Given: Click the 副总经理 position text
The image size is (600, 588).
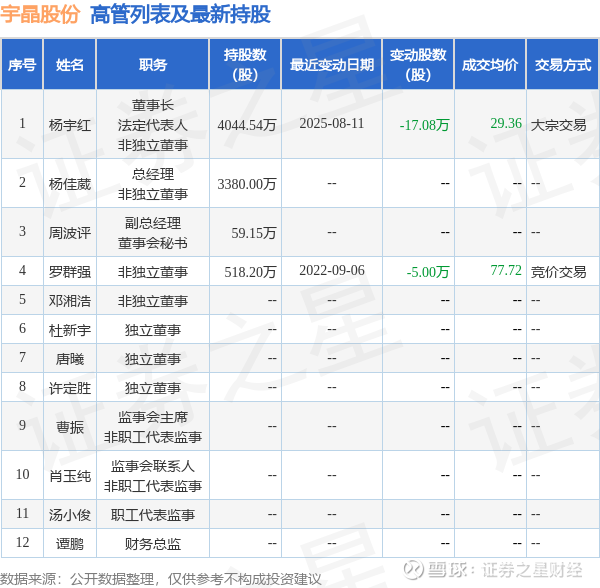Looking at the screenshot, I should coord(153,223).
